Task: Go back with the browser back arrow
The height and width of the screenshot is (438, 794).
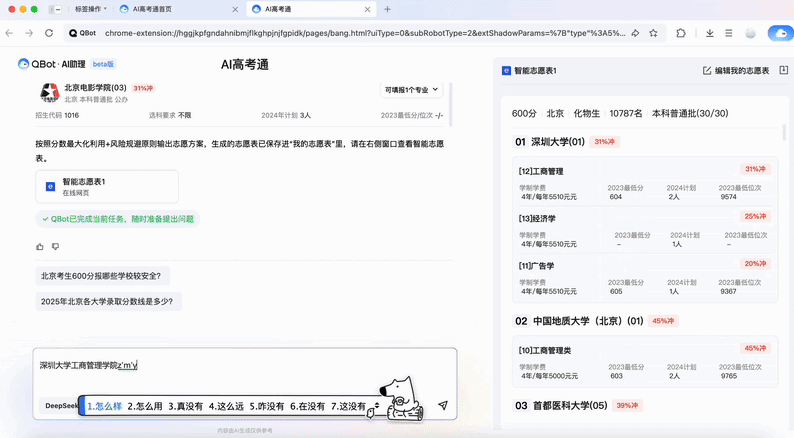Action: (9, 33)
